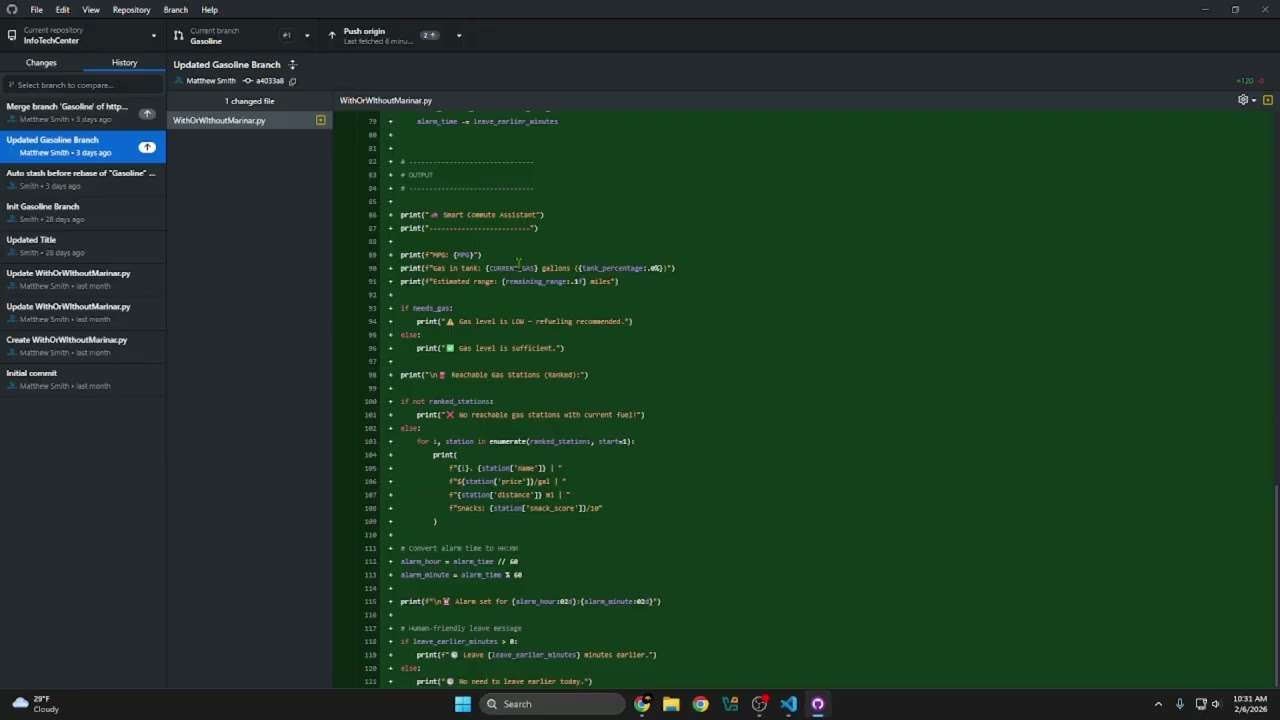This screenshot has height=720, width=1280.
Task: Open the Edit menu
Action: 62,10
